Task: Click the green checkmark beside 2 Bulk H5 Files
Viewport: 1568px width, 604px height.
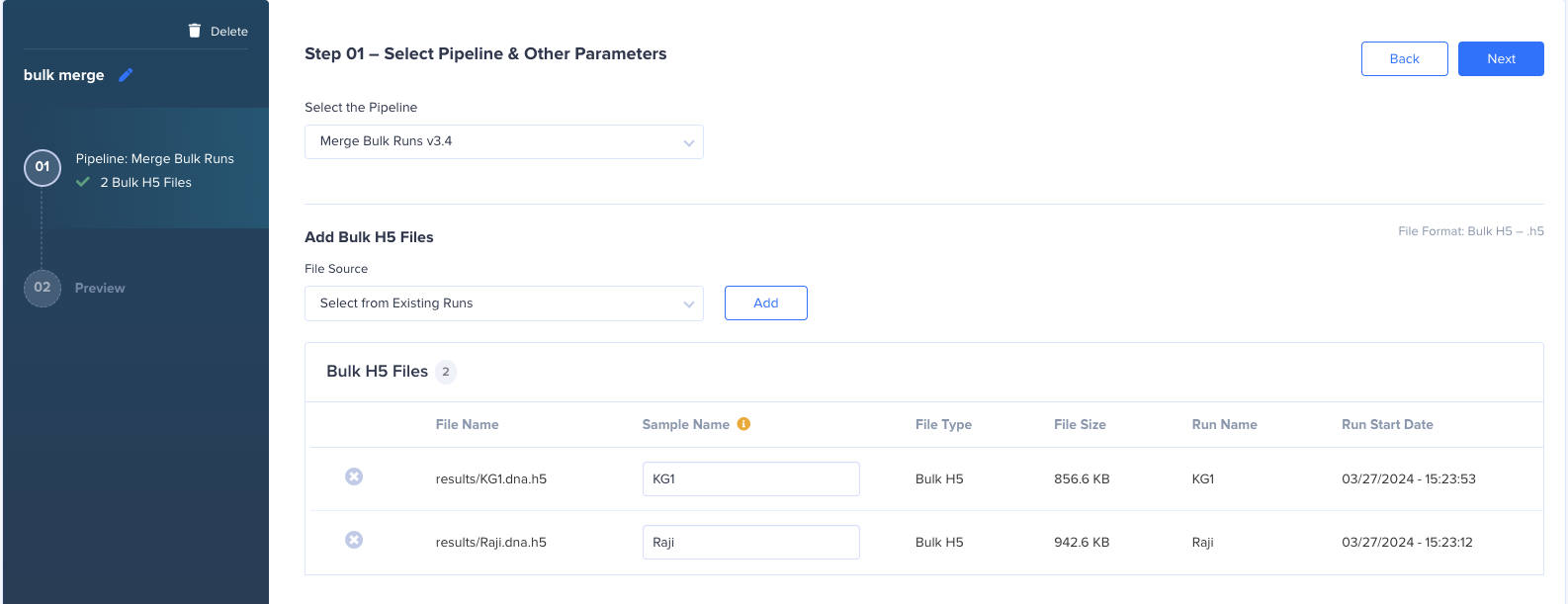Action: [x=83, y=182]
